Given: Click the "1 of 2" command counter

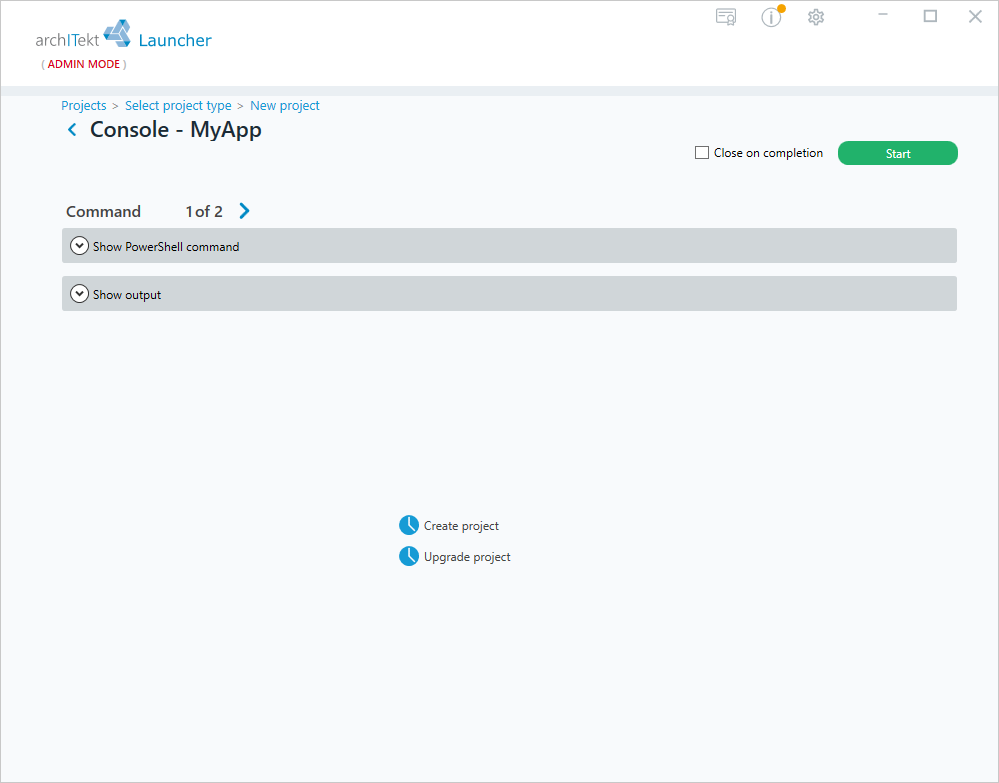Looking at the screenshot, I should [x=204, y=212].
